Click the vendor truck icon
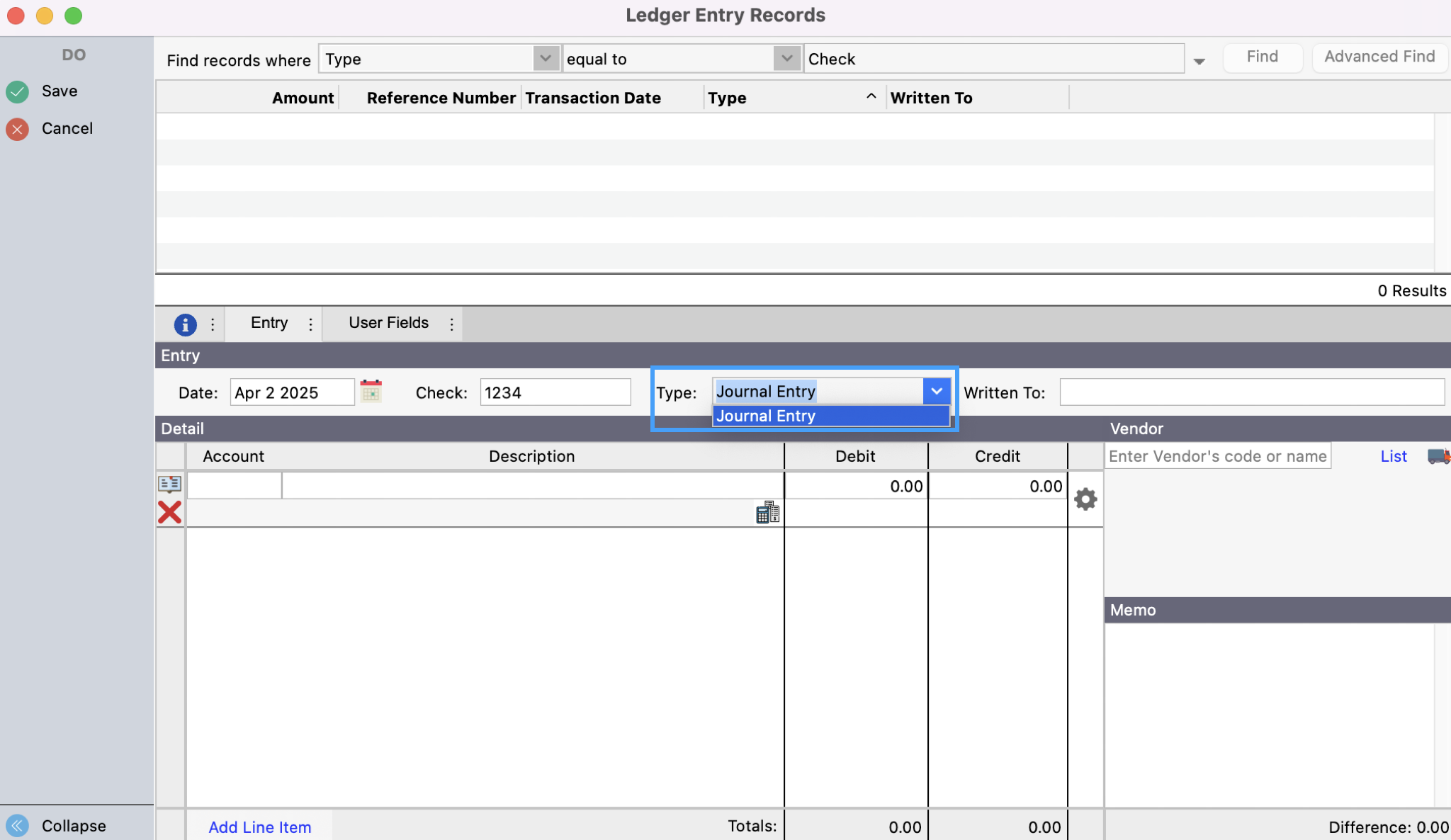Image resolution: width=1451 pixels, height=840 pixels. click(x=1438, y=457)
